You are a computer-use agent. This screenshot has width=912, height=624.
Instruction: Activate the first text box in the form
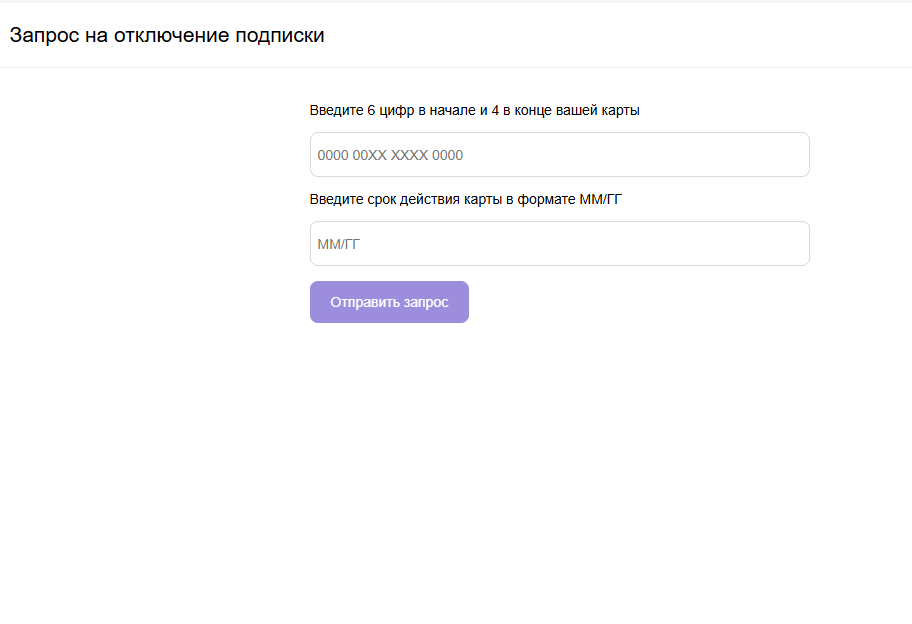click(559, 155)
